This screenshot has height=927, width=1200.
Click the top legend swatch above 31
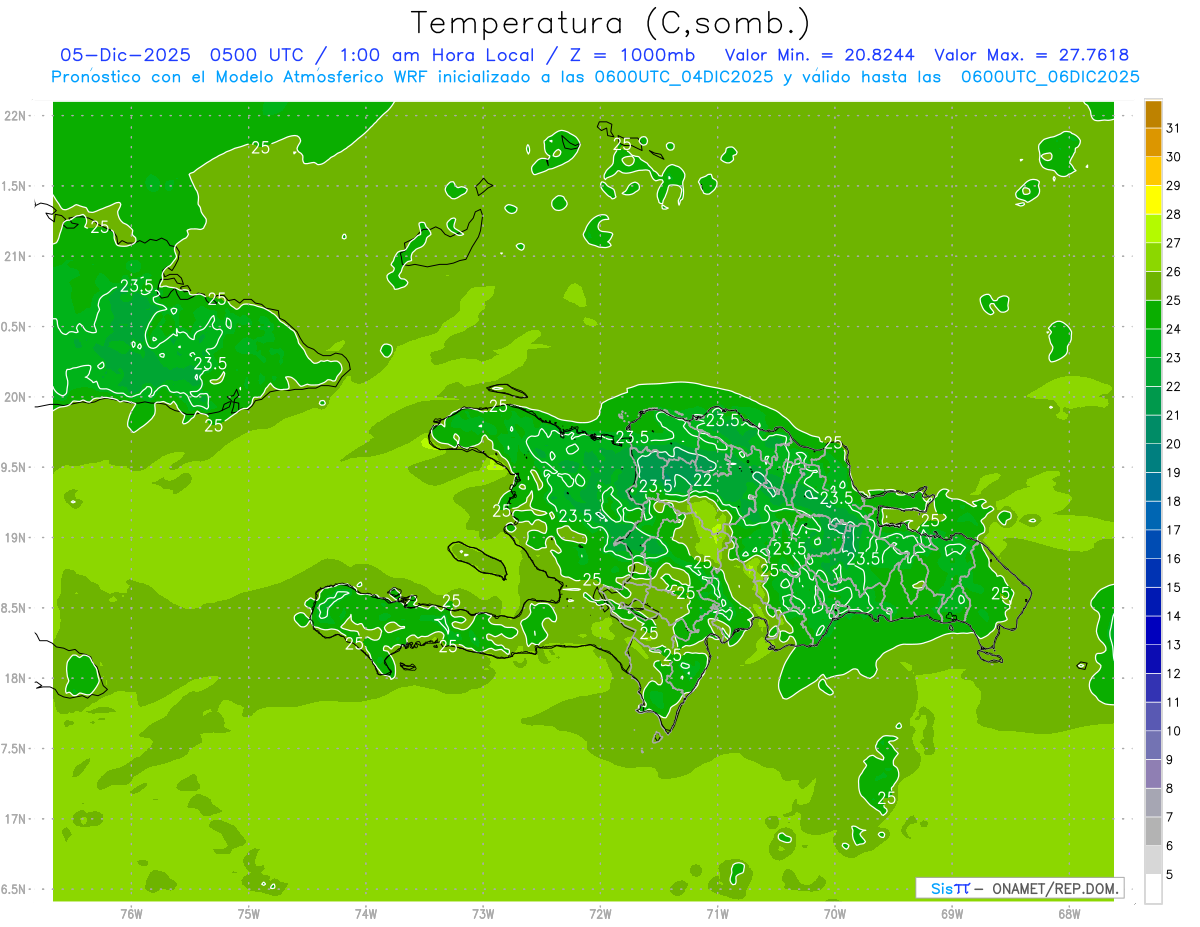1153,114
